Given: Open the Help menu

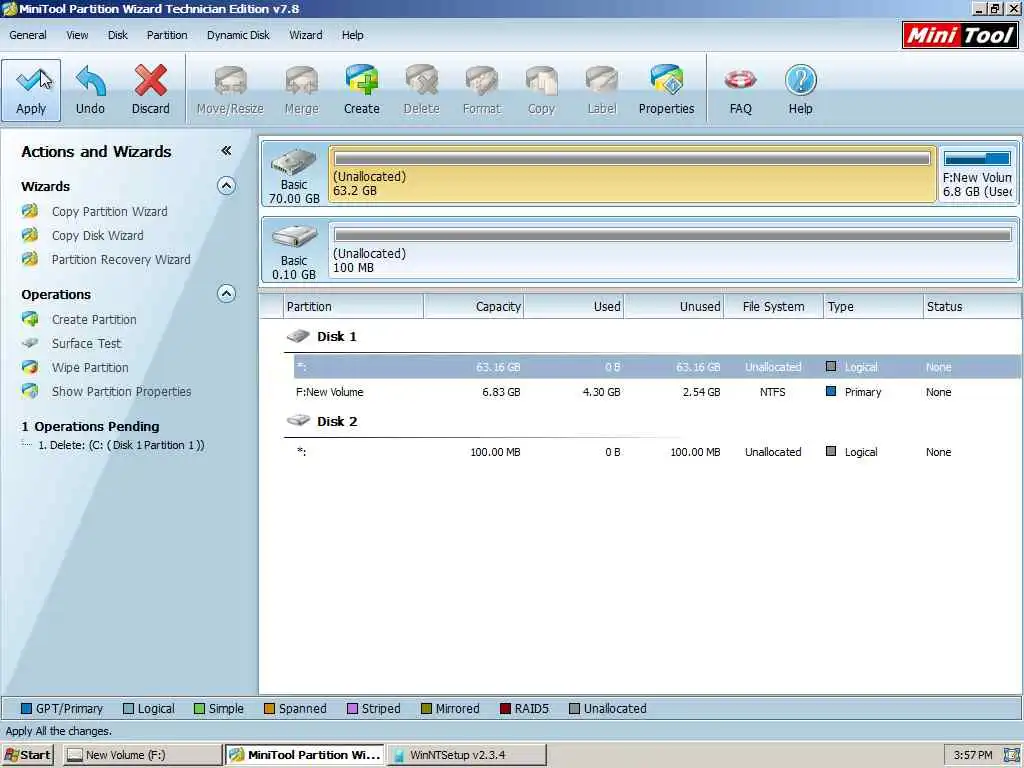Looking at the screenshot, I should [x=353, y=35].
